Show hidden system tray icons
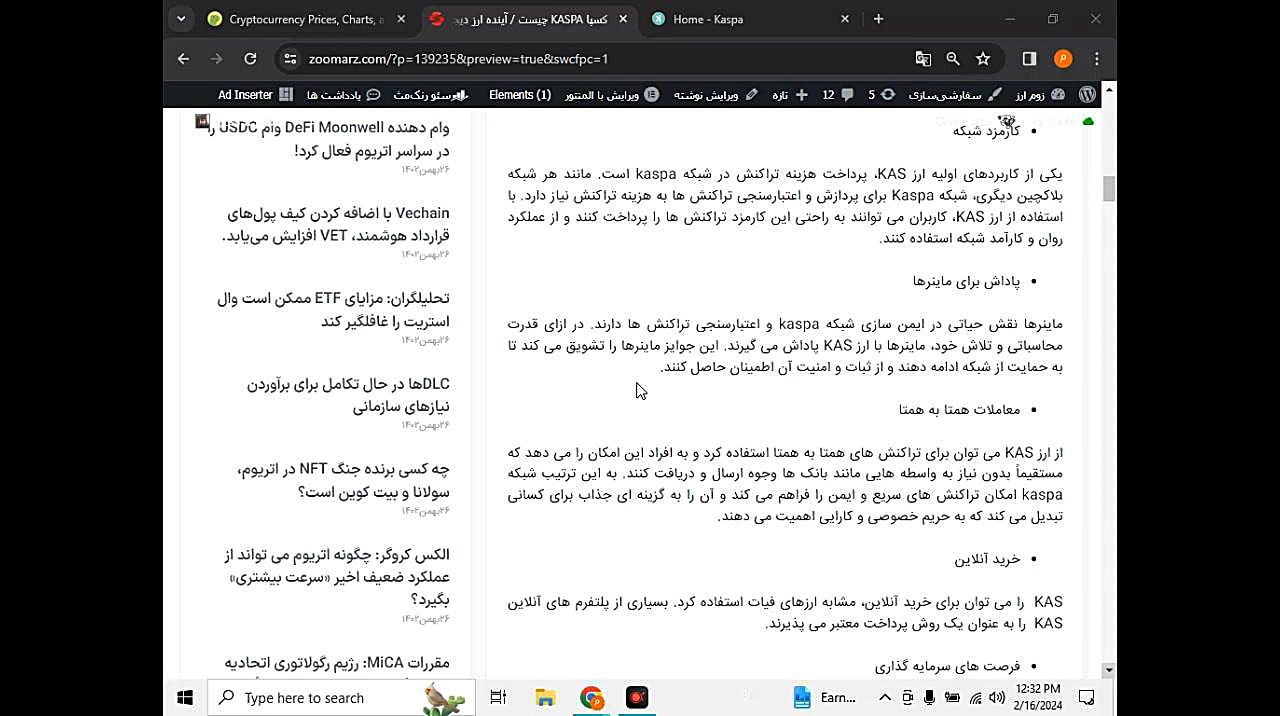1280x716 pixels. coord(886,697)
